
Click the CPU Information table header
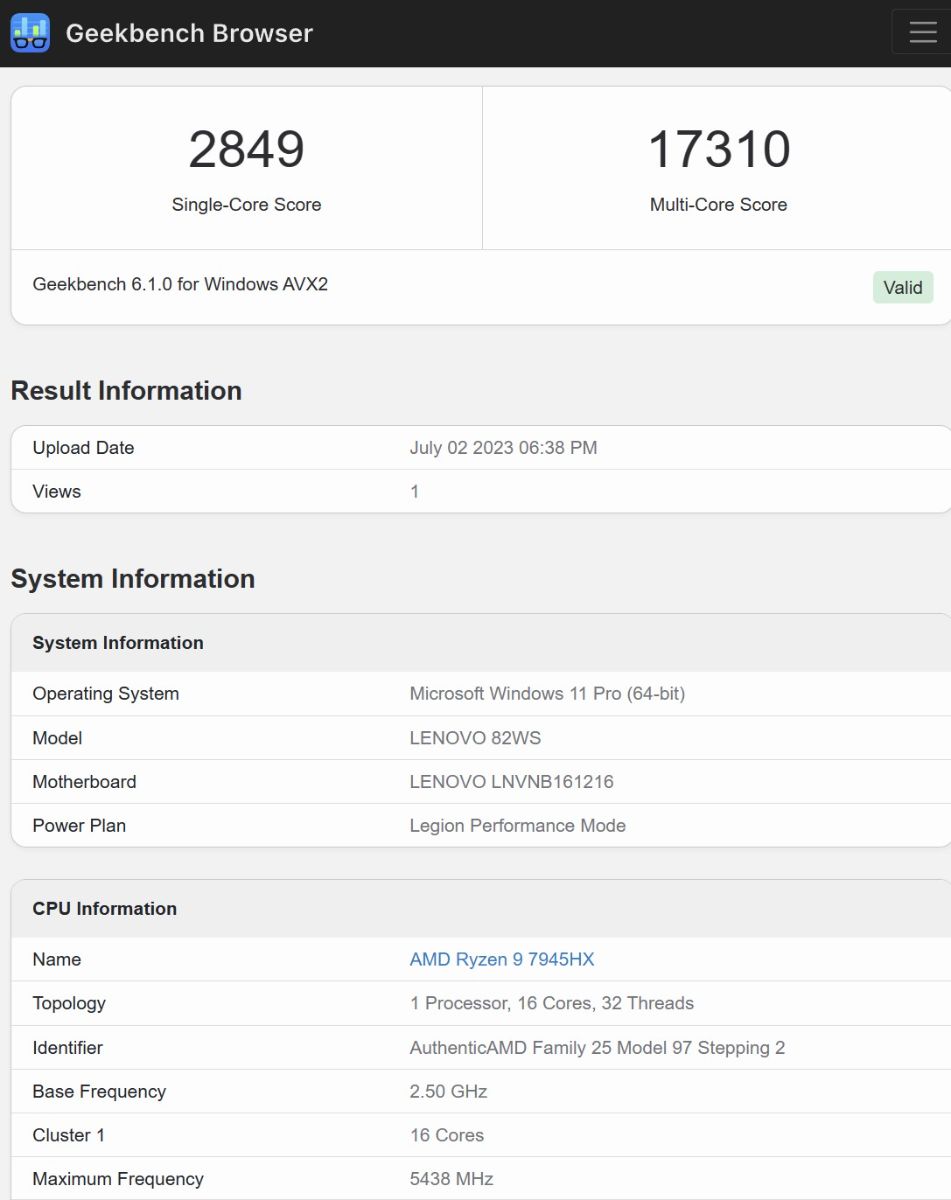click(104, 908)
